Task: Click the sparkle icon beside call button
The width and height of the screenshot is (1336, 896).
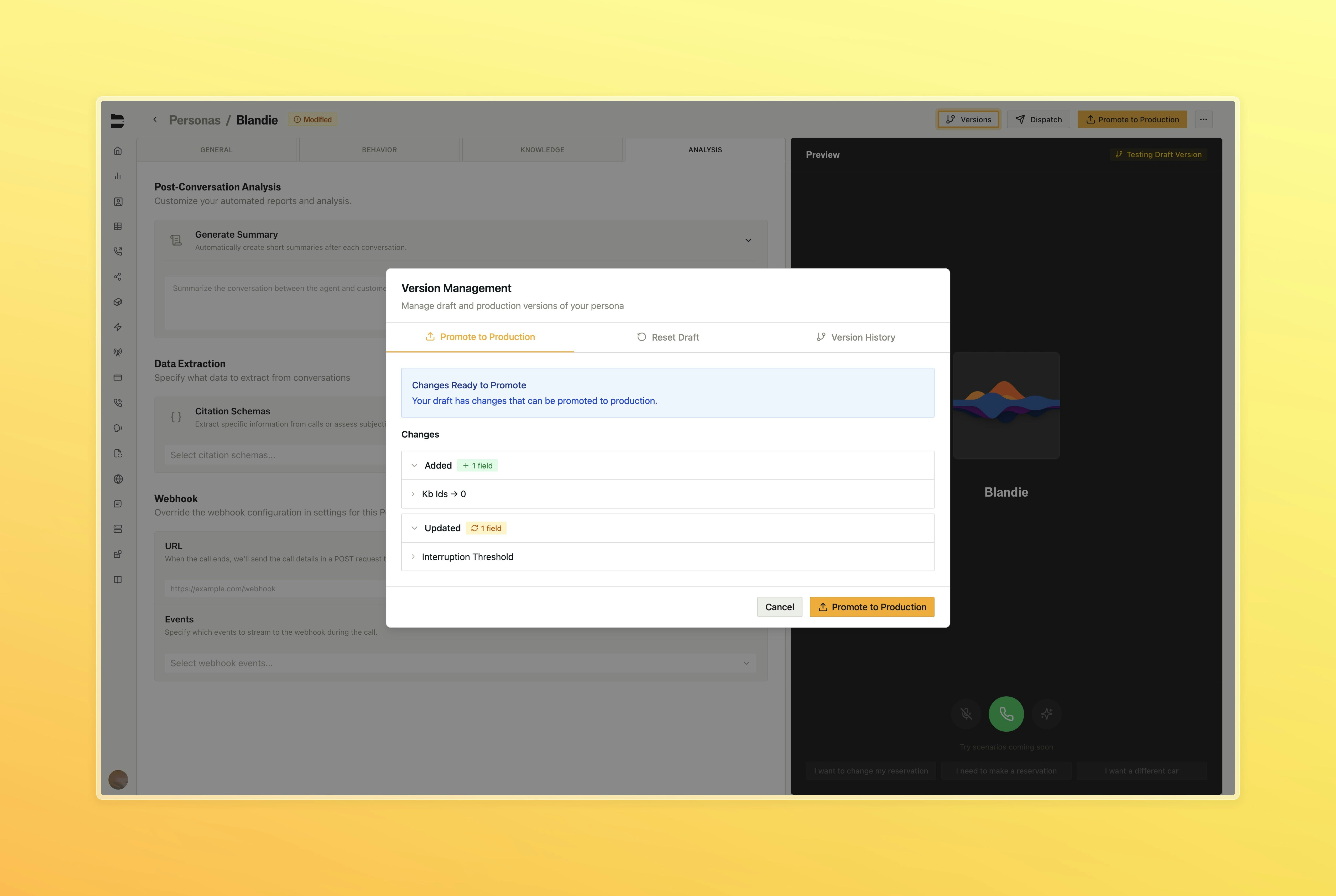Action: pyautogui.click(x=1046, y=714)
